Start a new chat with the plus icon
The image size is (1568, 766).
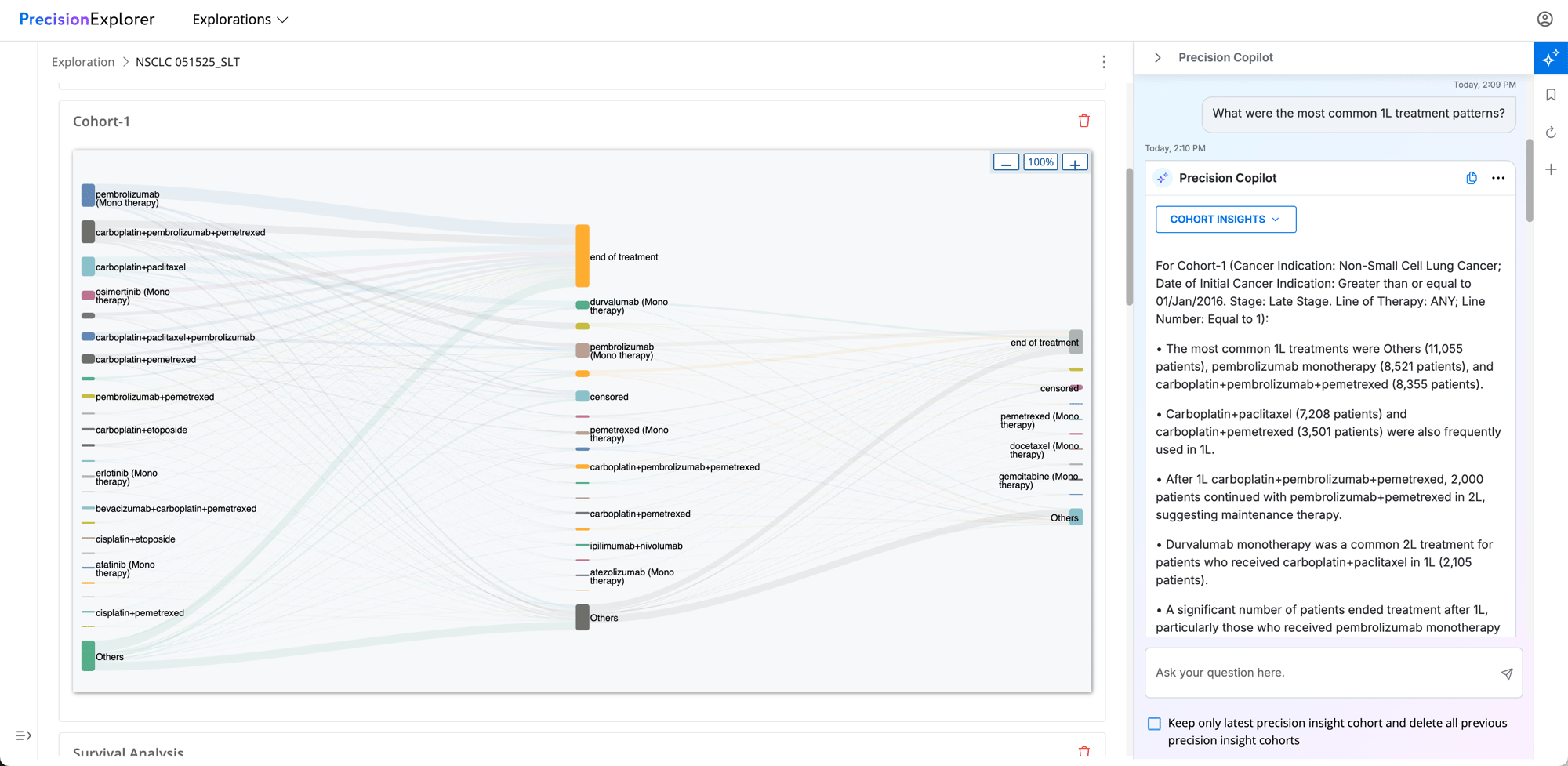1551,169
